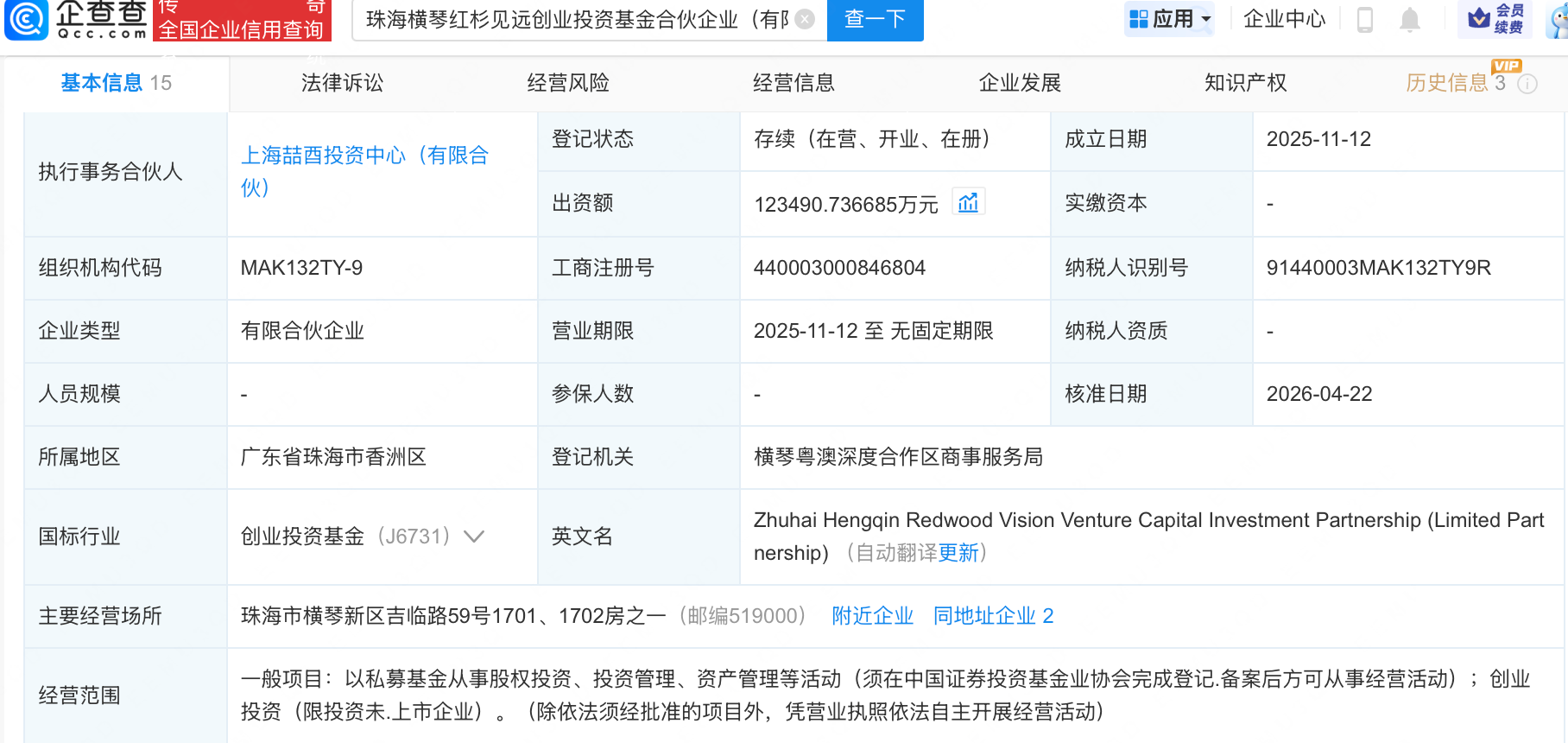The height and width of the screenshot is (743, 1568).
Task: Click the 附近企业 link
Action: tap(872, 616)
